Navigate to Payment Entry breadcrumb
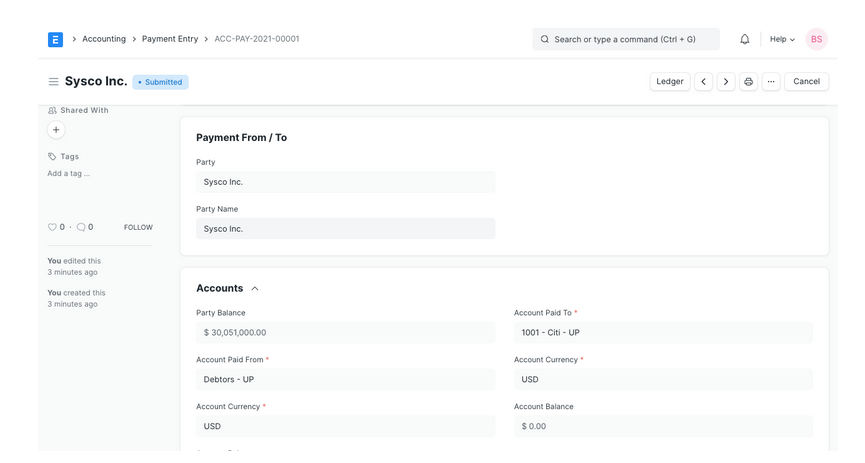Screen dimensions: 865x463 click(x=170, y=39)
